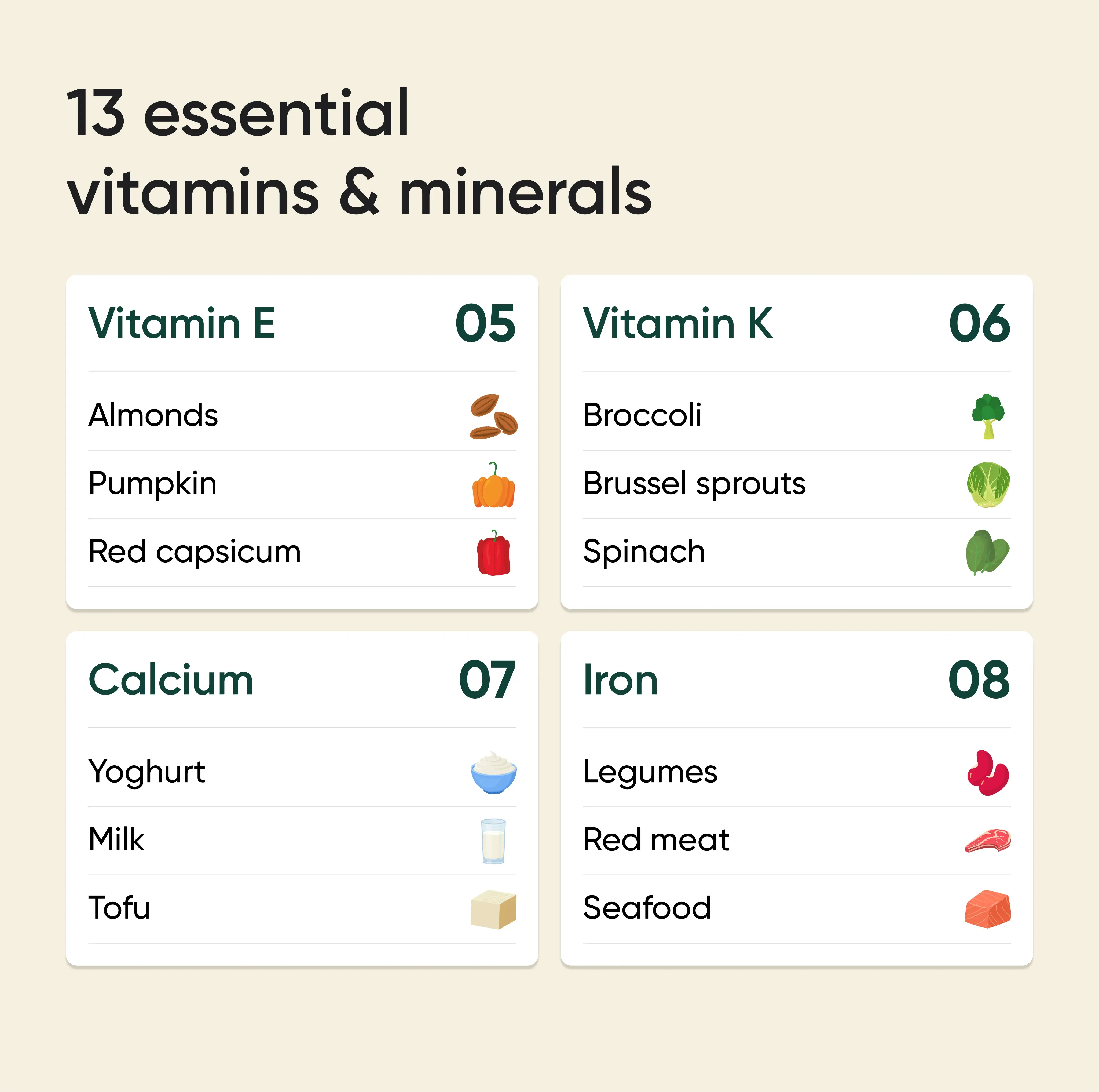Select the Vitamin E card heading
This screenshot has width=1099, height=1092.
click(x=182, y=323)
